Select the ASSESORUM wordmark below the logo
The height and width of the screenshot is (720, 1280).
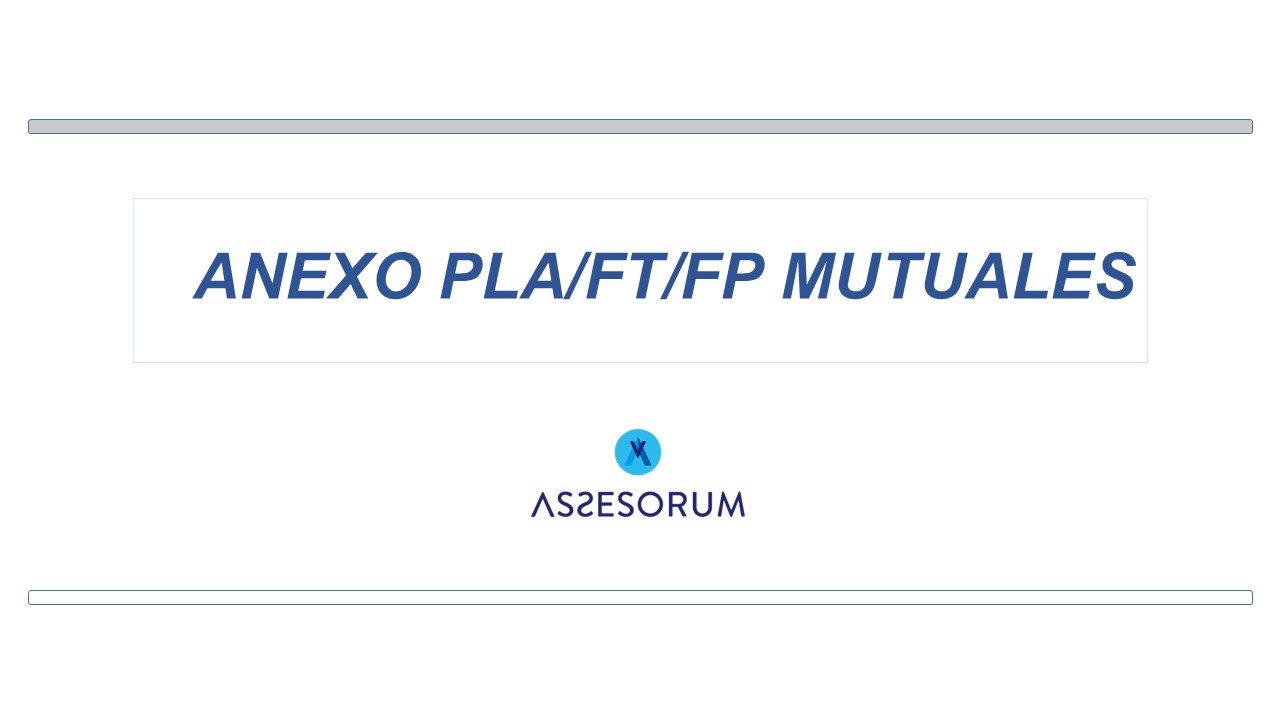637,504
